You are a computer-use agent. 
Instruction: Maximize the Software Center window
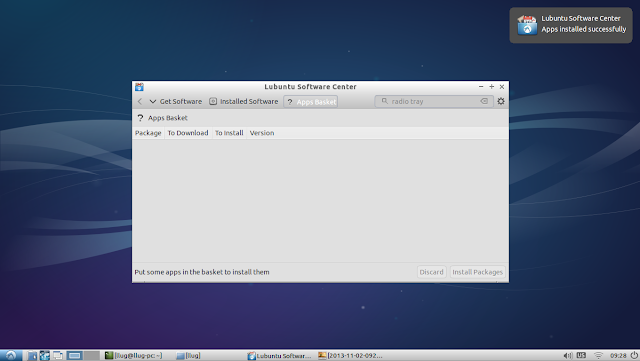point(491,87)
